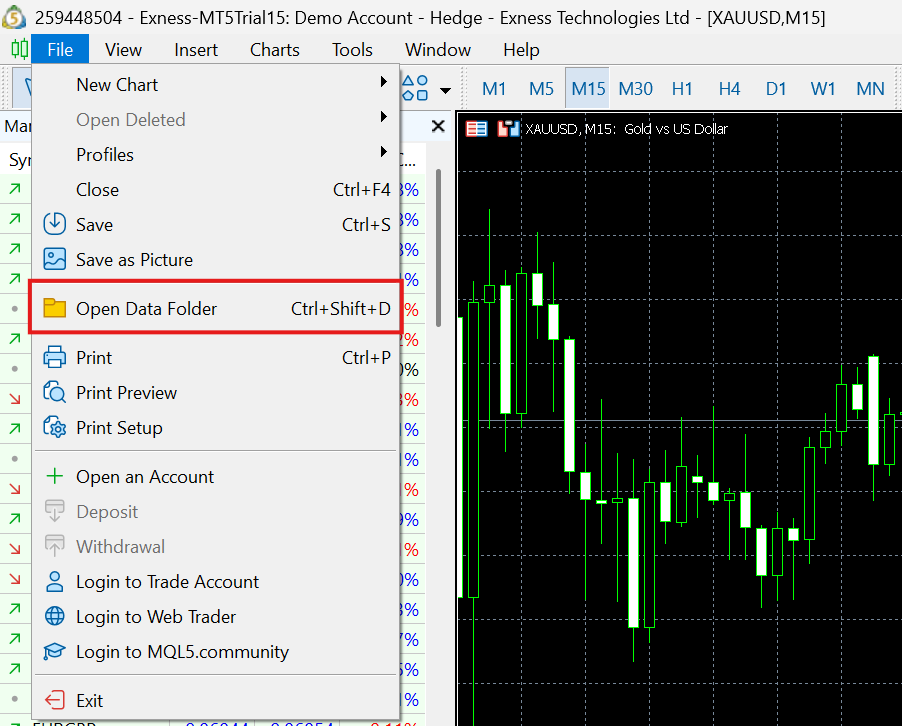
Task: Switch chart timeframe to H1
Action: click(682, 88)
